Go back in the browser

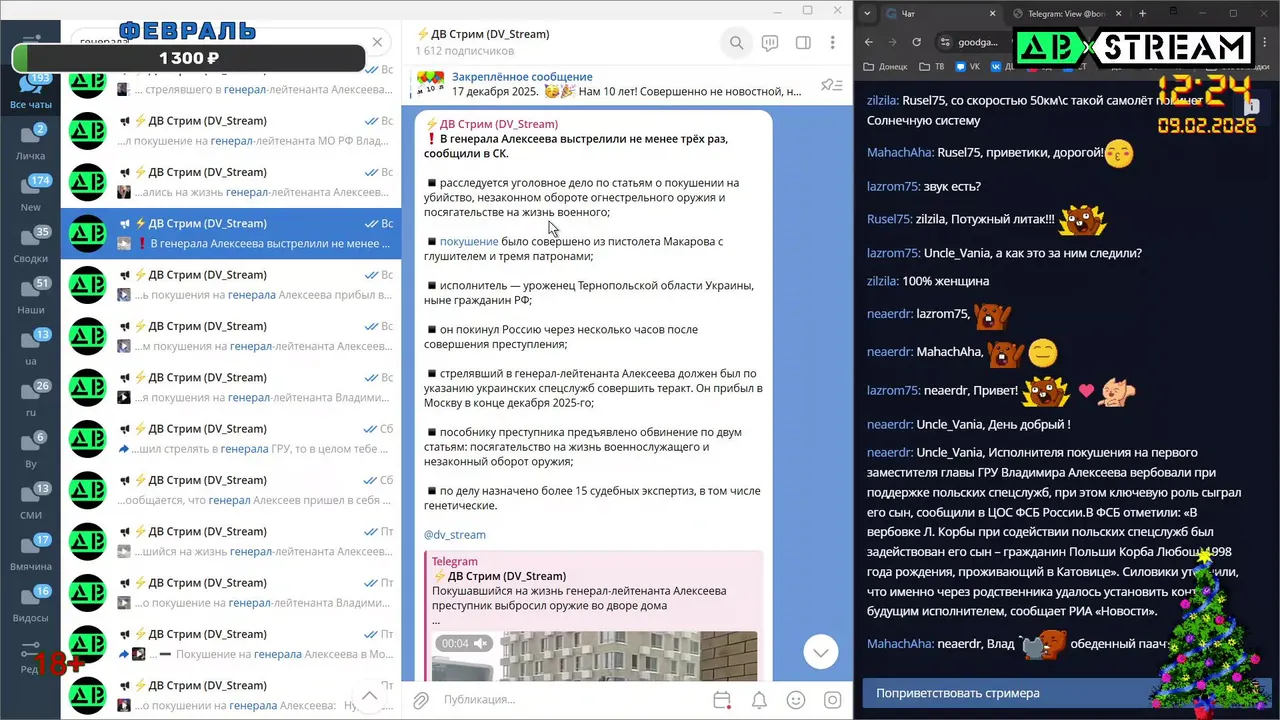click(869, 42)
